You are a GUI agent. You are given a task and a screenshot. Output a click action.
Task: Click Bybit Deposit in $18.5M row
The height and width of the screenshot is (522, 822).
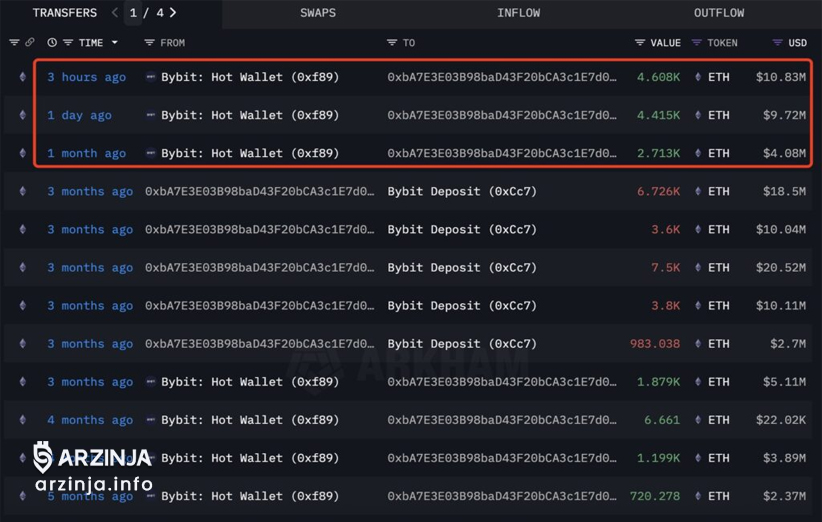click(x=462, y=192)
